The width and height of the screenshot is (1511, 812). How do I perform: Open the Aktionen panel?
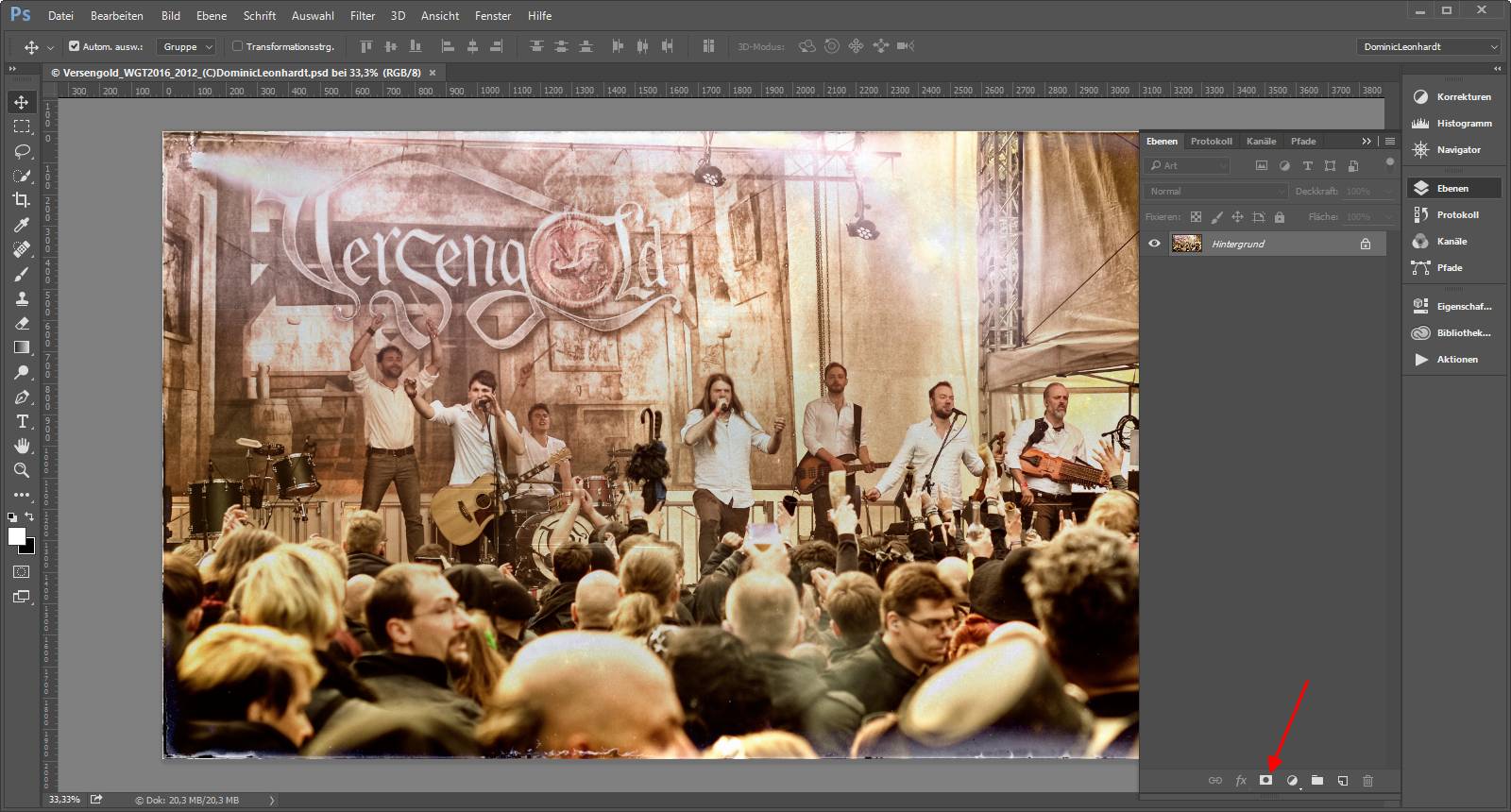[x=1453, y=359]
